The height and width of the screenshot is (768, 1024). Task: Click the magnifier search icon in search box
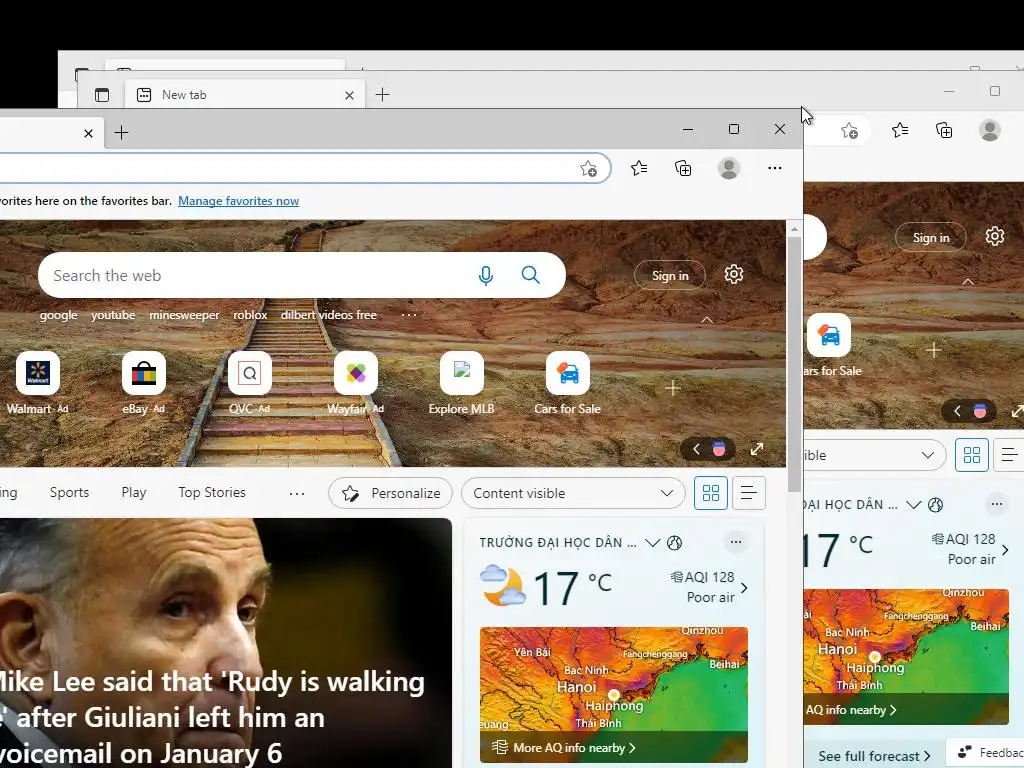(530, 275)
